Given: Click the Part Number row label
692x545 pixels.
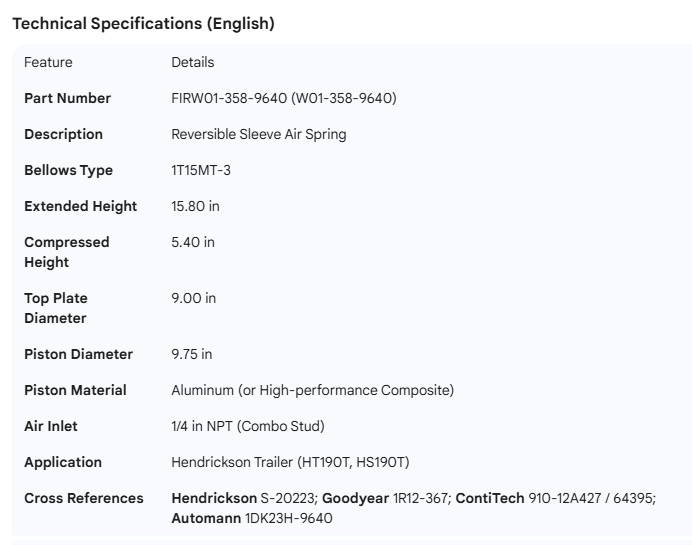Looking at the screenshot, I should tap(67, 98).
